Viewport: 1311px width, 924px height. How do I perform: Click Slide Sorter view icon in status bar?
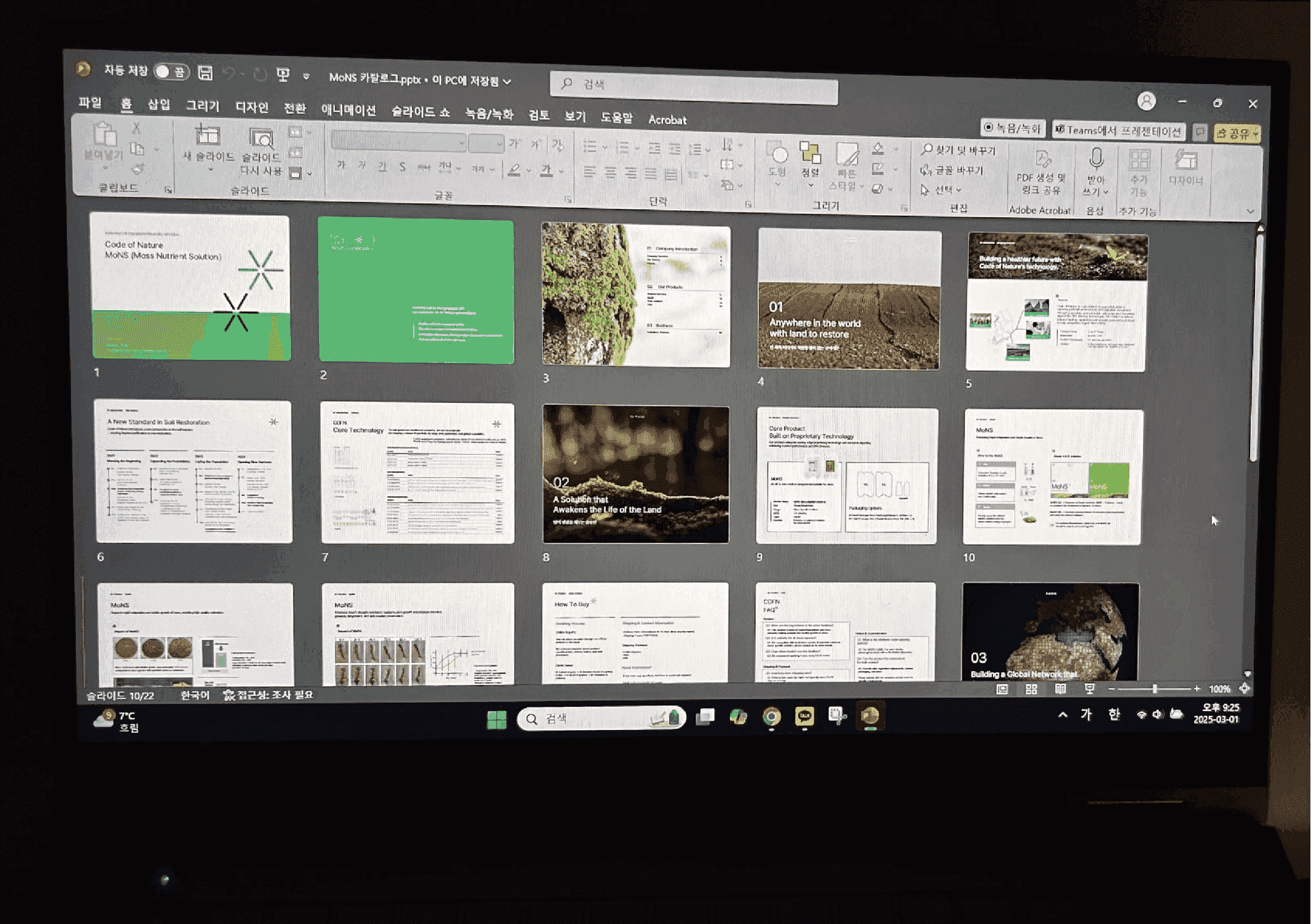[1031, 689]
